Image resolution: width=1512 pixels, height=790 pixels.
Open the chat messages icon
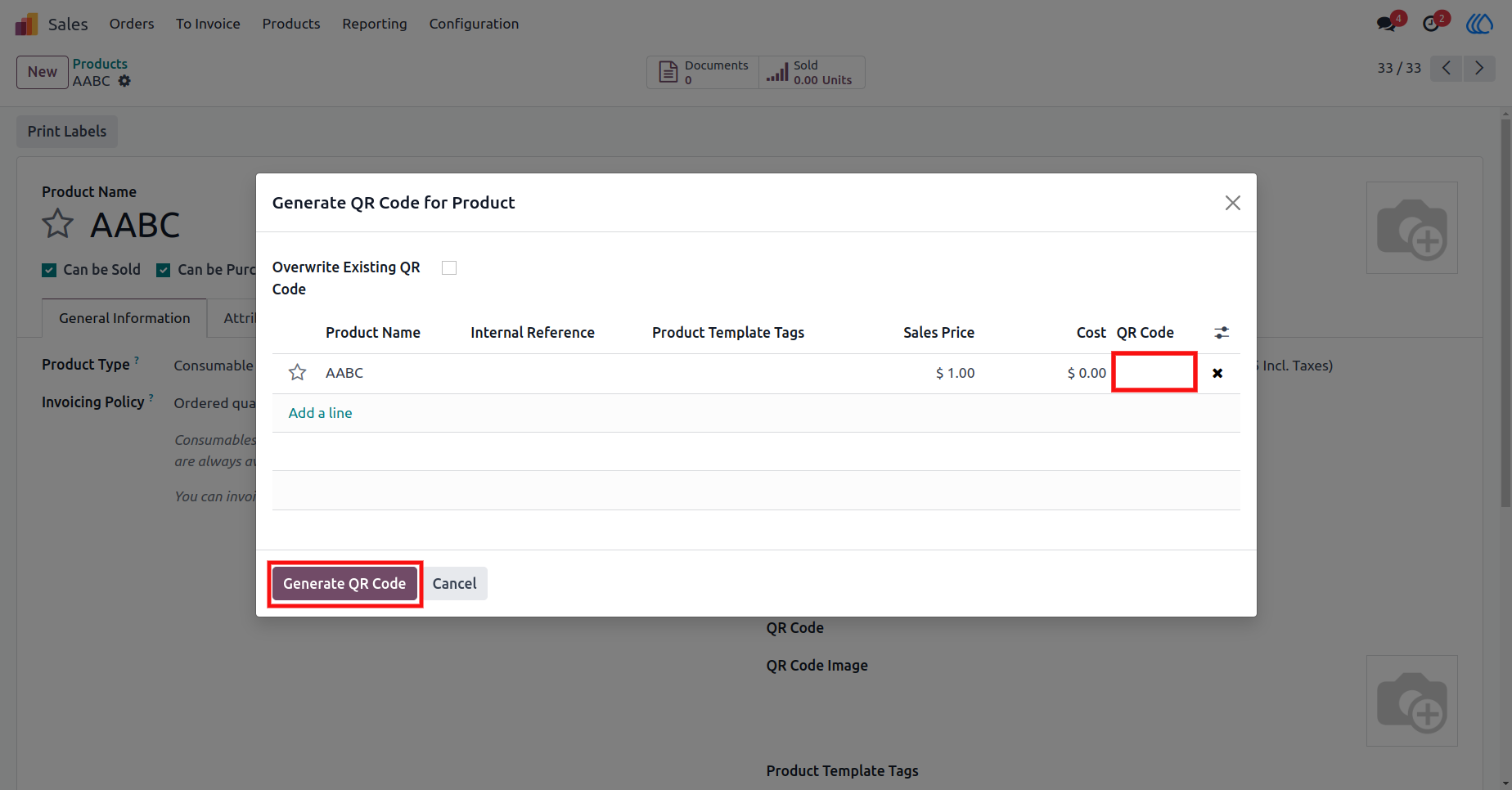1387,24
